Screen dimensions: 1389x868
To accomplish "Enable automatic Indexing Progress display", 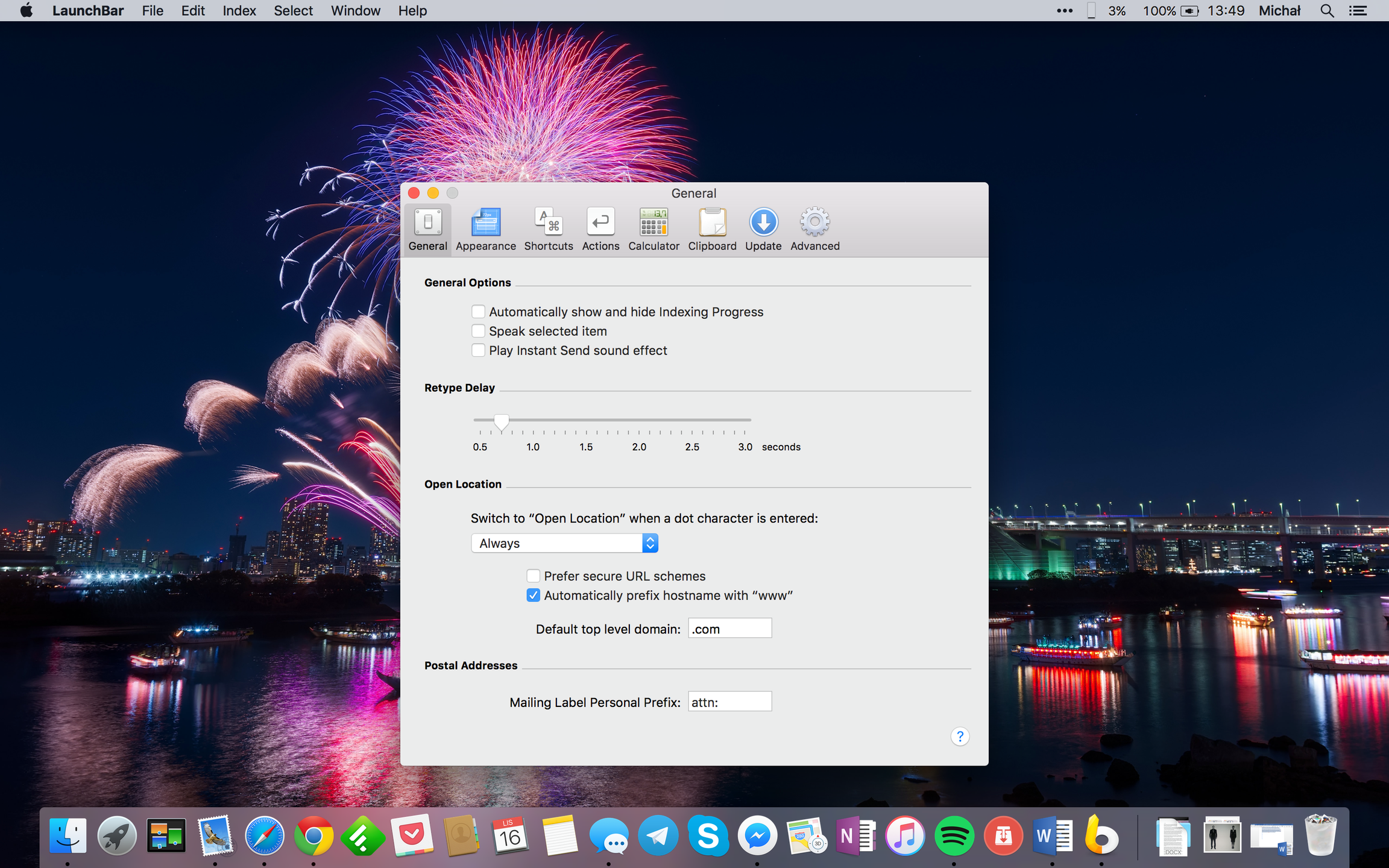I will point(478,312).
